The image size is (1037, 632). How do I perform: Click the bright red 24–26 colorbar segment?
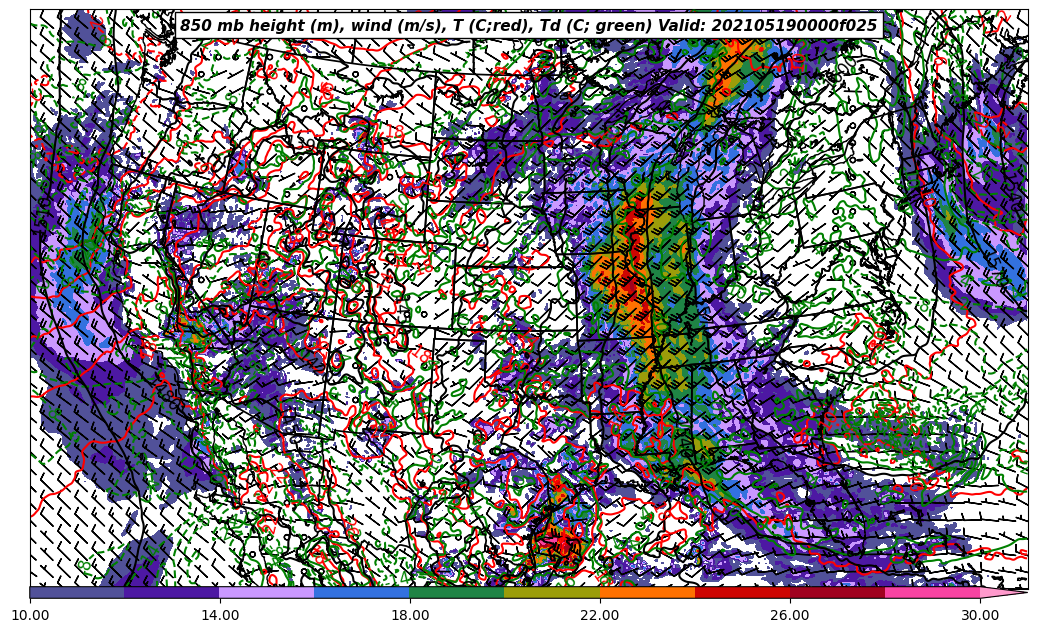[743, 592]
